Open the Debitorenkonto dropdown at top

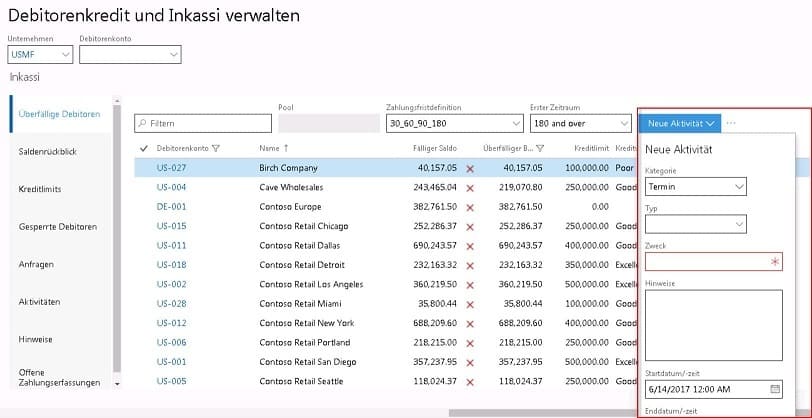pos(173,55)
